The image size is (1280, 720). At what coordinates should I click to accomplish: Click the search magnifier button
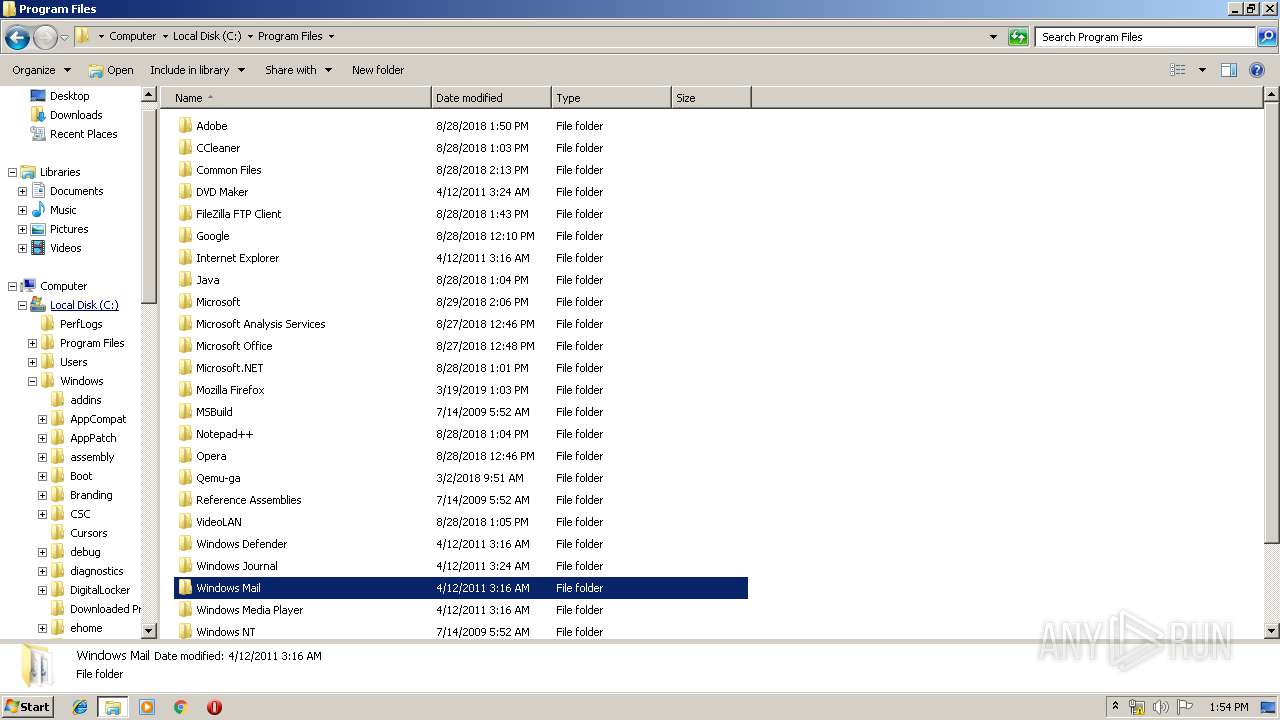(x=1266, y=37)
